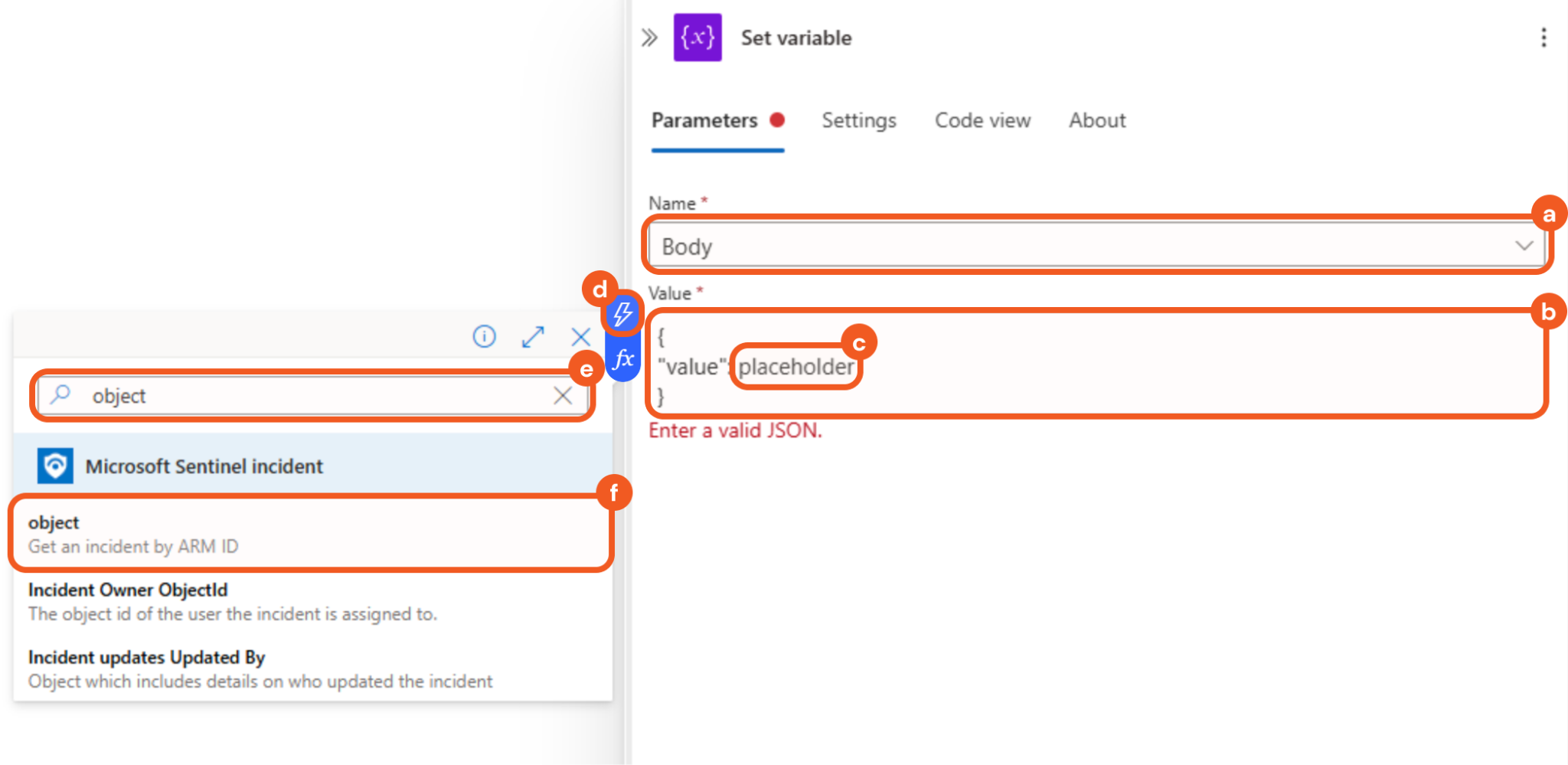The height and width of the screenshot is (765, 1568).
Task: Go to the About tab
Action: pos(1097,120)
